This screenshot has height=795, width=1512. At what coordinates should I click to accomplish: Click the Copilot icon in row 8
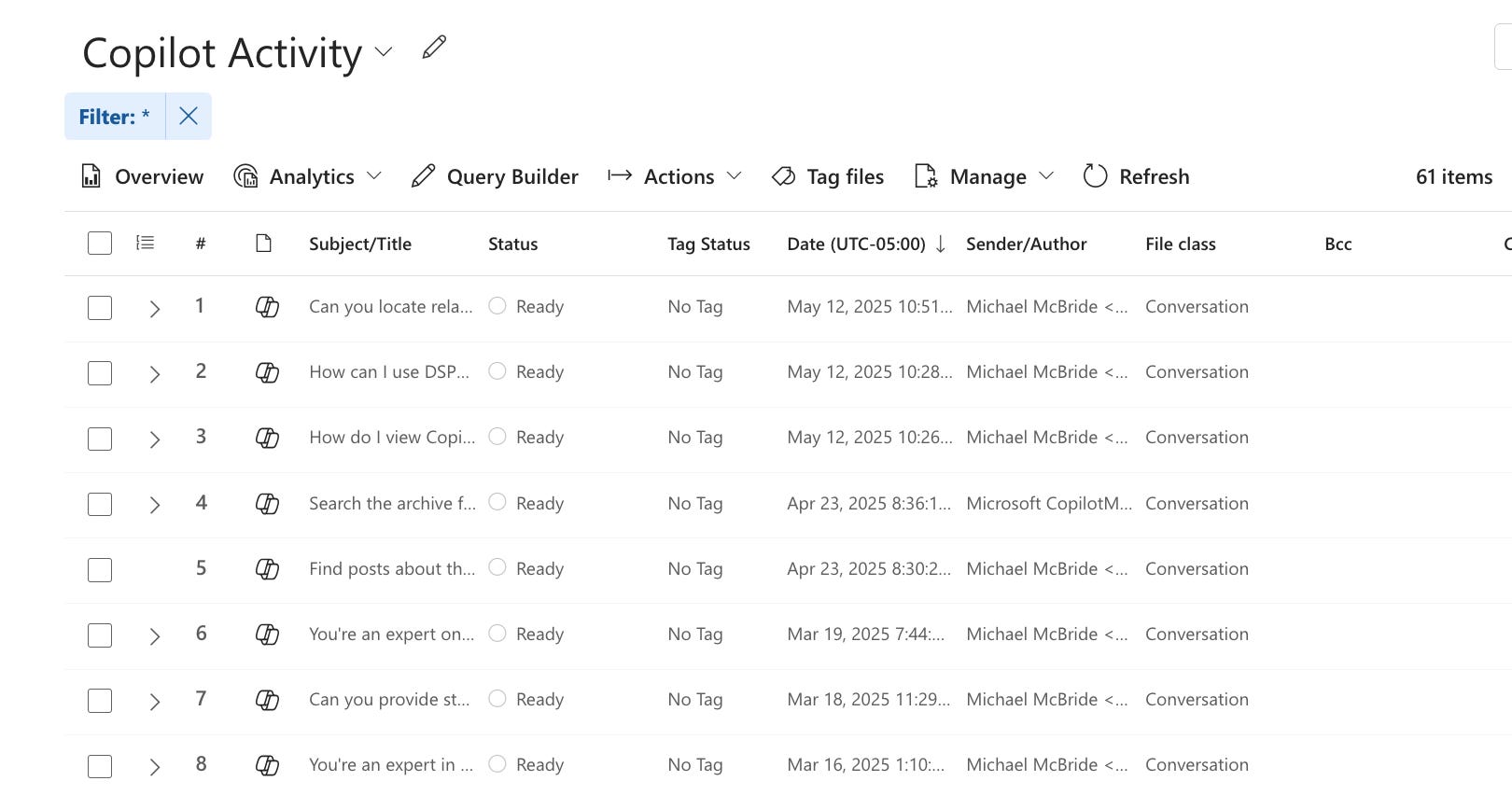268,765
